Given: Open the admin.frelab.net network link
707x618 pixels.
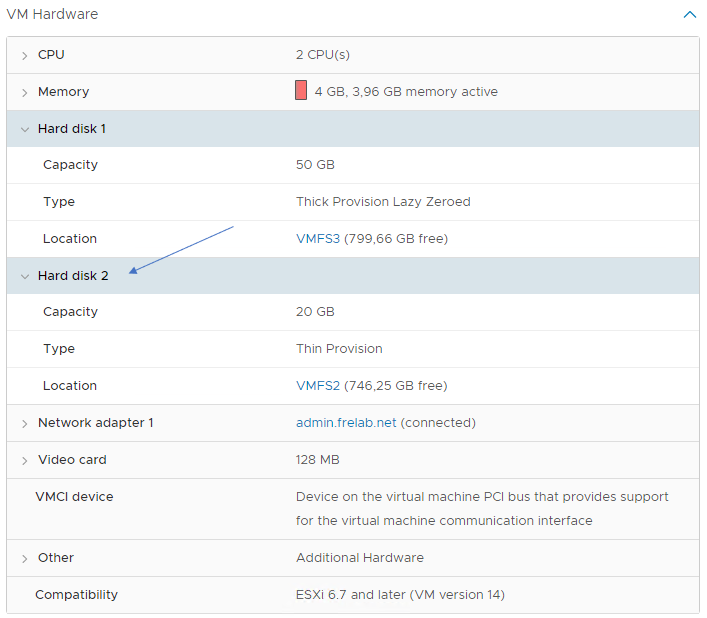Looking at the screenshot, I should (346, 423).
